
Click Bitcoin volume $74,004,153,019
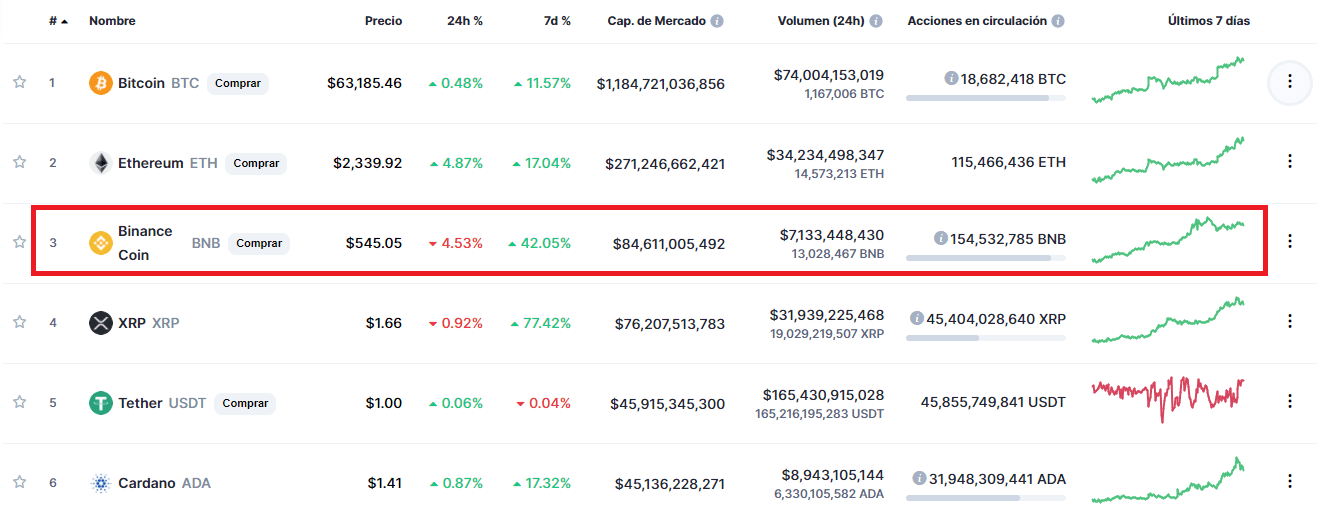(x=829, y=74)
